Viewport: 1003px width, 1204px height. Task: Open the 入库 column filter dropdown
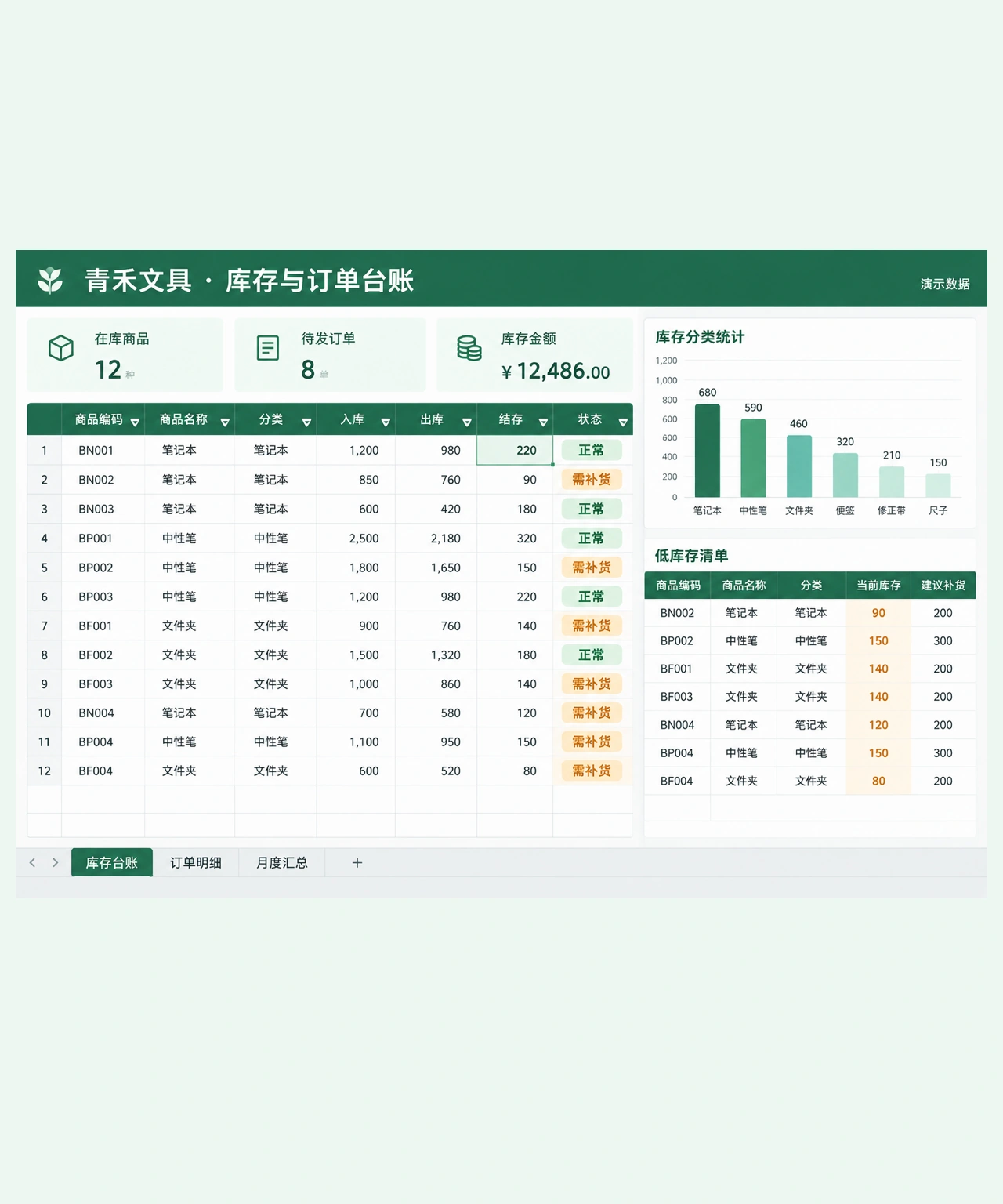click(x=386, y=422)
